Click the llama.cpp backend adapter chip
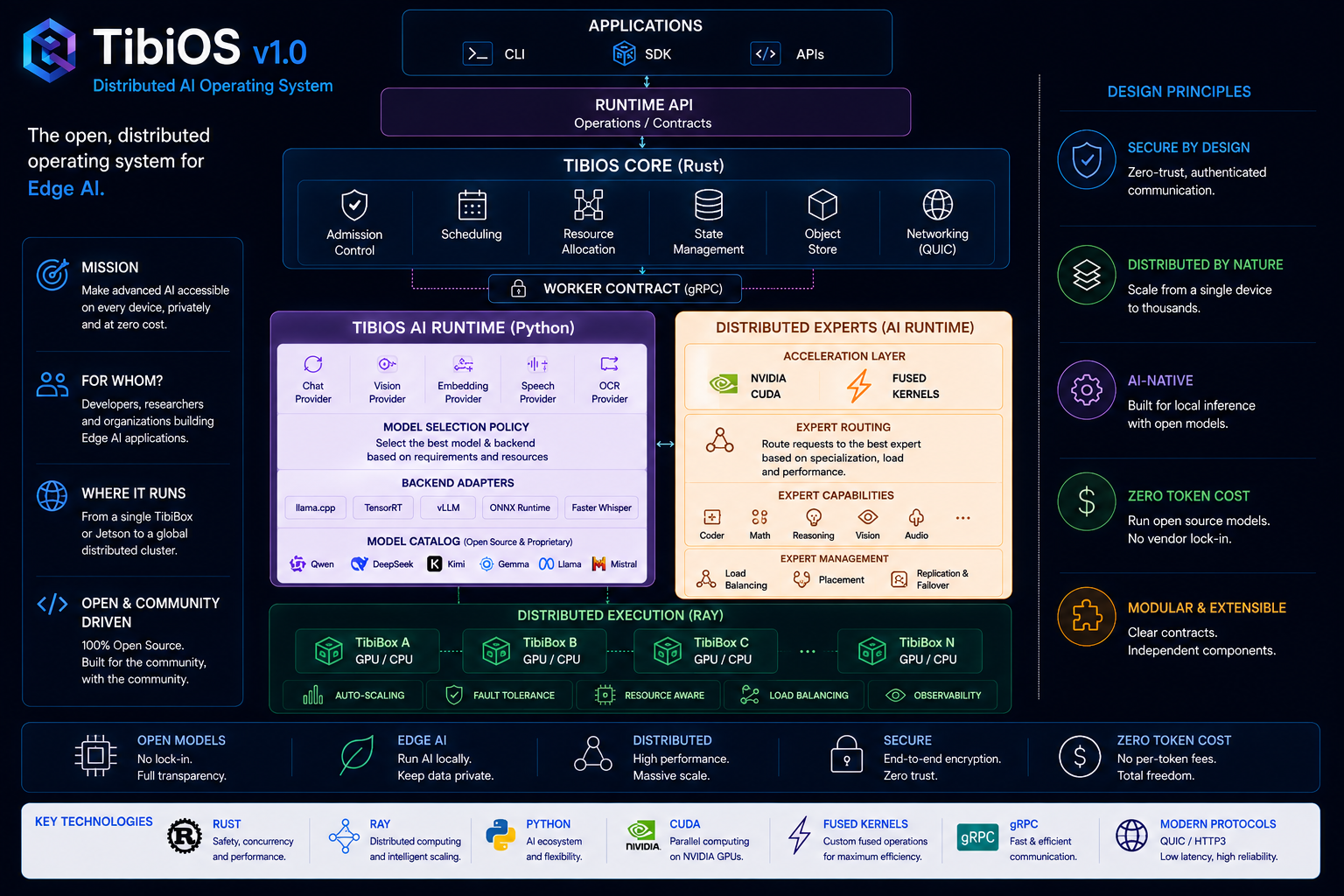Image resolution: width=1344 pixels, height=896 pixels. (316, 508)
